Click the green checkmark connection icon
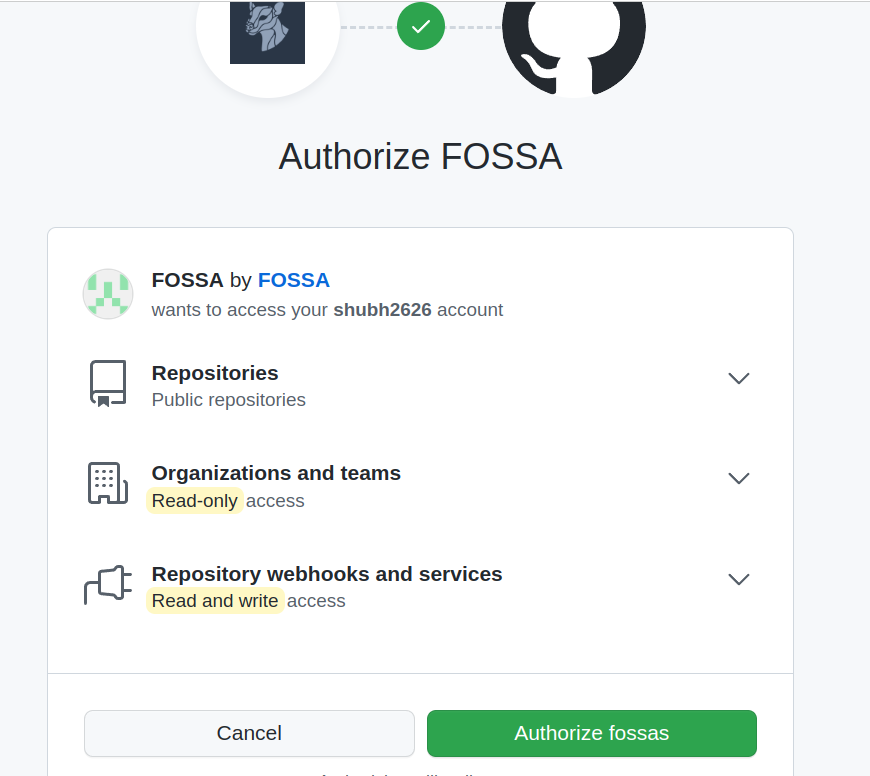Image resolution: width=870 pixels, height=776 pixels. pos(420,26)
